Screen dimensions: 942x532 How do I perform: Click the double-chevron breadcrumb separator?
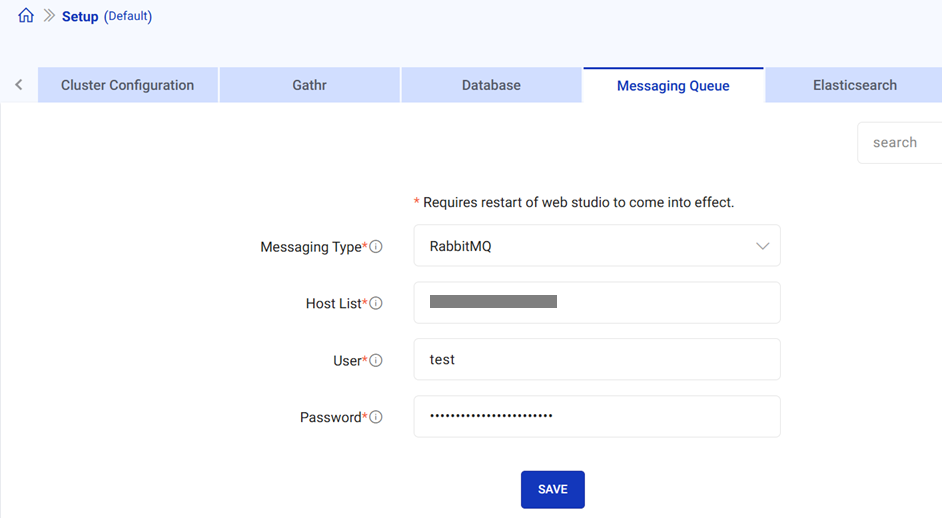(x=49, y=16)
